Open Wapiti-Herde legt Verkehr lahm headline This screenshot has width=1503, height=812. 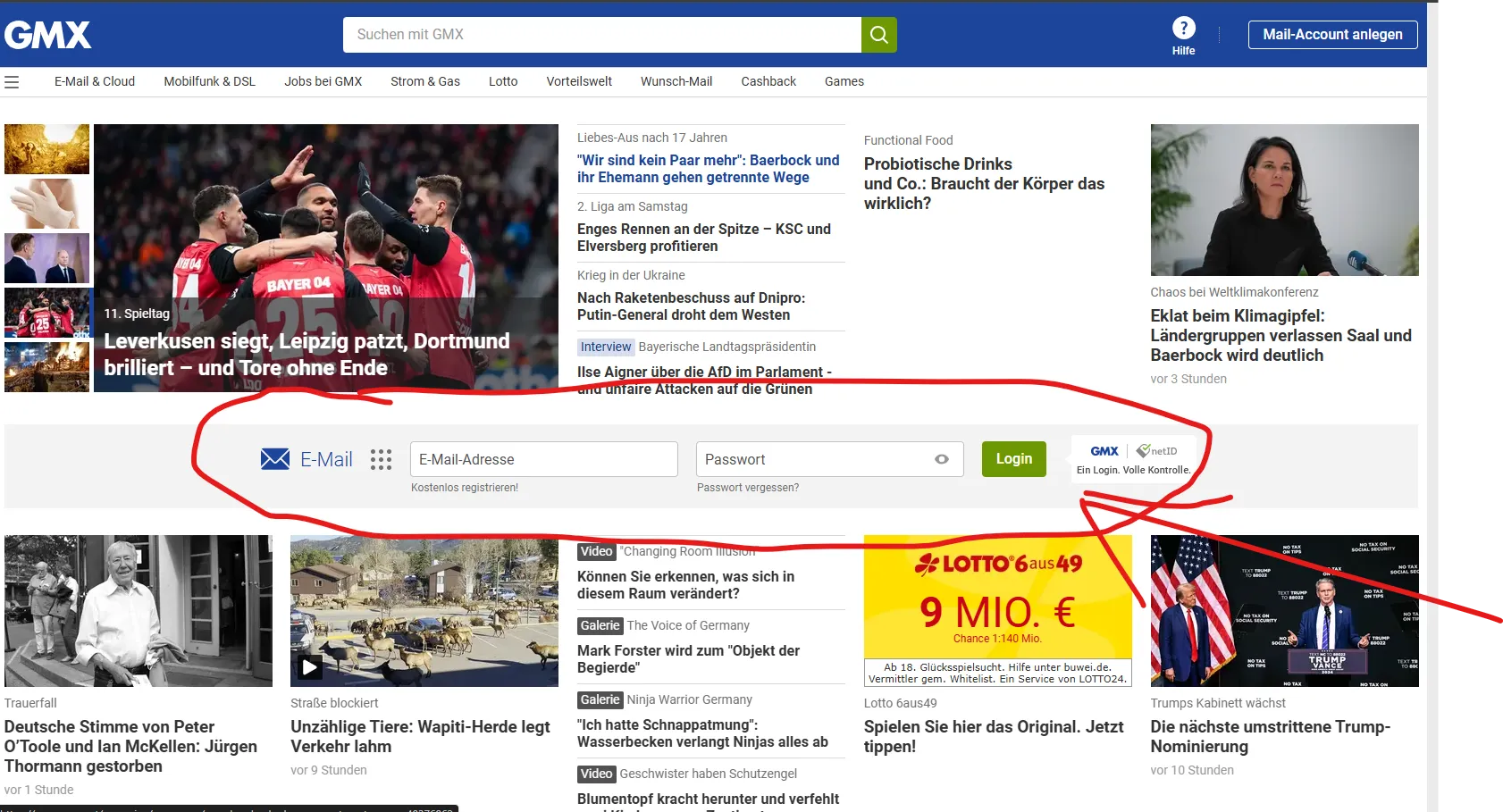(420, 737)
